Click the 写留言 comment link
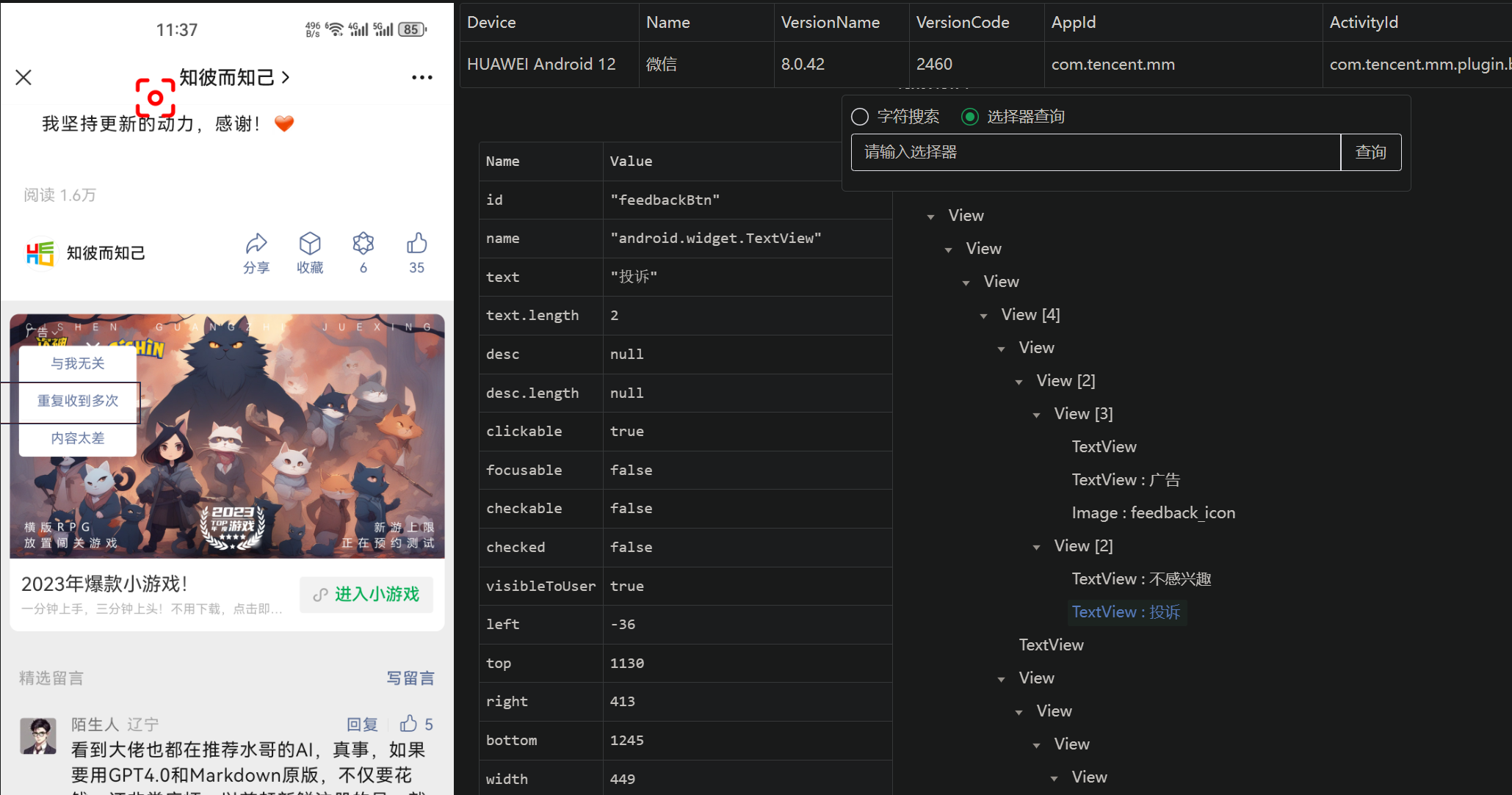 (410, 678)
